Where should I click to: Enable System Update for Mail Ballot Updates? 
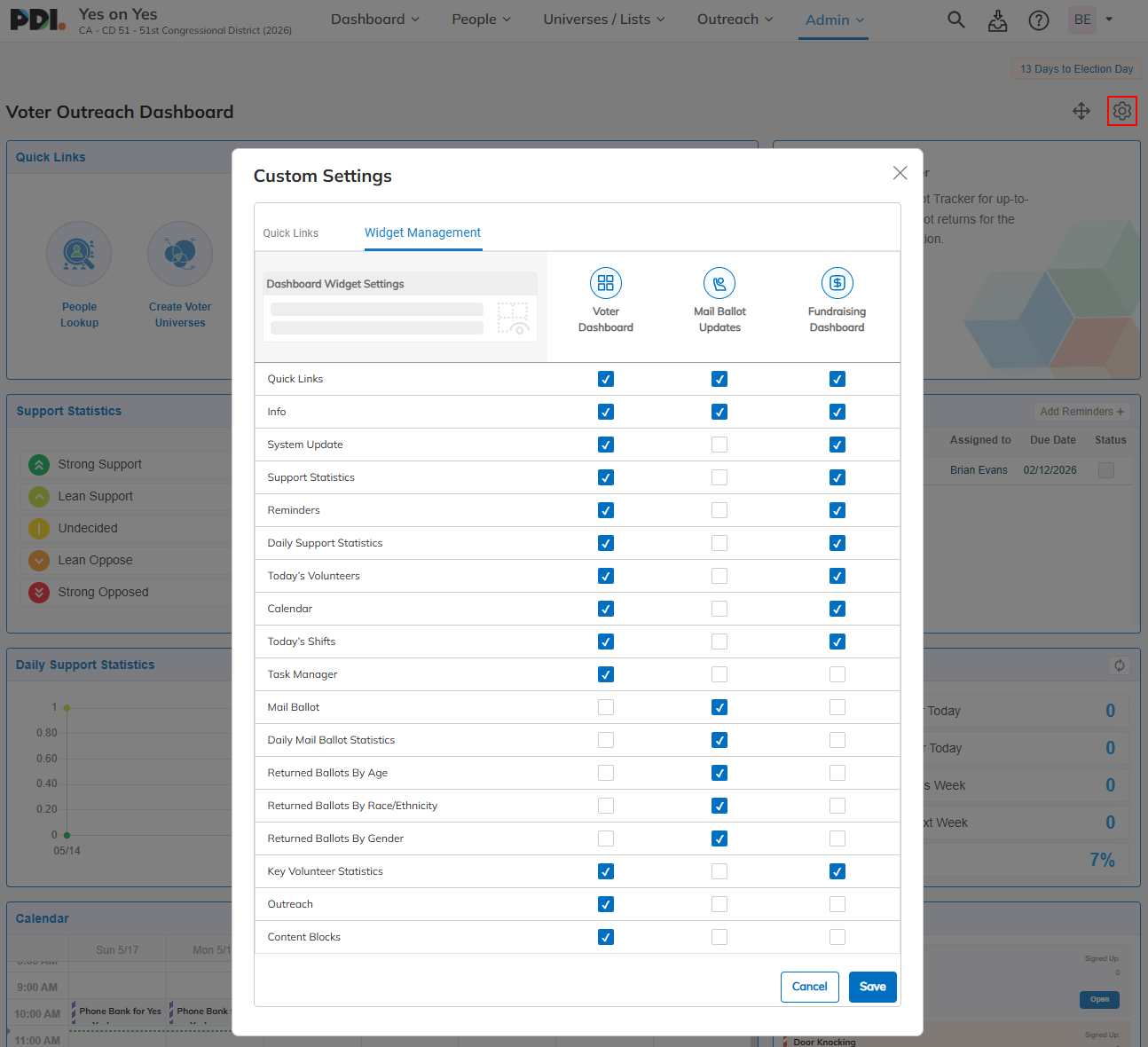719,445
